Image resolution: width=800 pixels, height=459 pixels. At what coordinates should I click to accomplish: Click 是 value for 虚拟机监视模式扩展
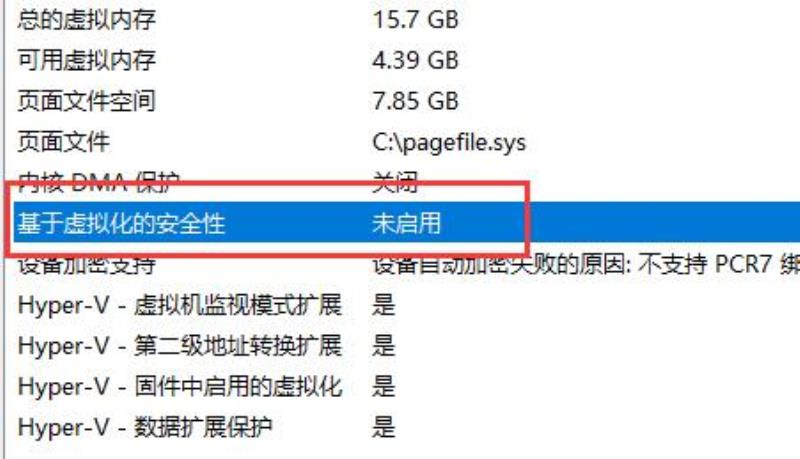click(x=384, y=305)
